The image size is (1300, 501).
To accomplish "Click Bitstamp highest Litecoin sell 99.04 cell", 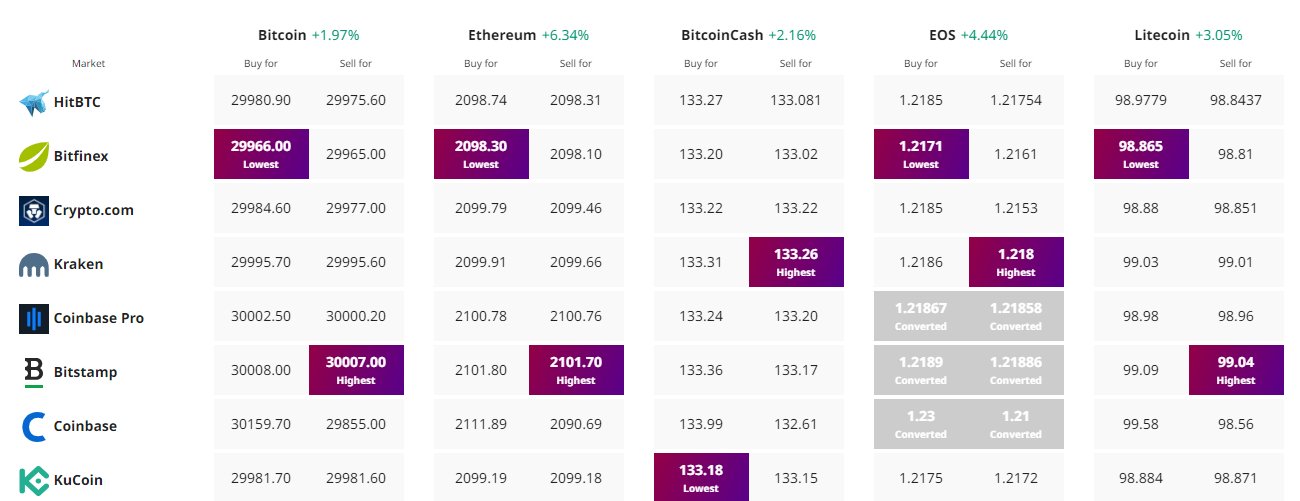I will 1236,370.
